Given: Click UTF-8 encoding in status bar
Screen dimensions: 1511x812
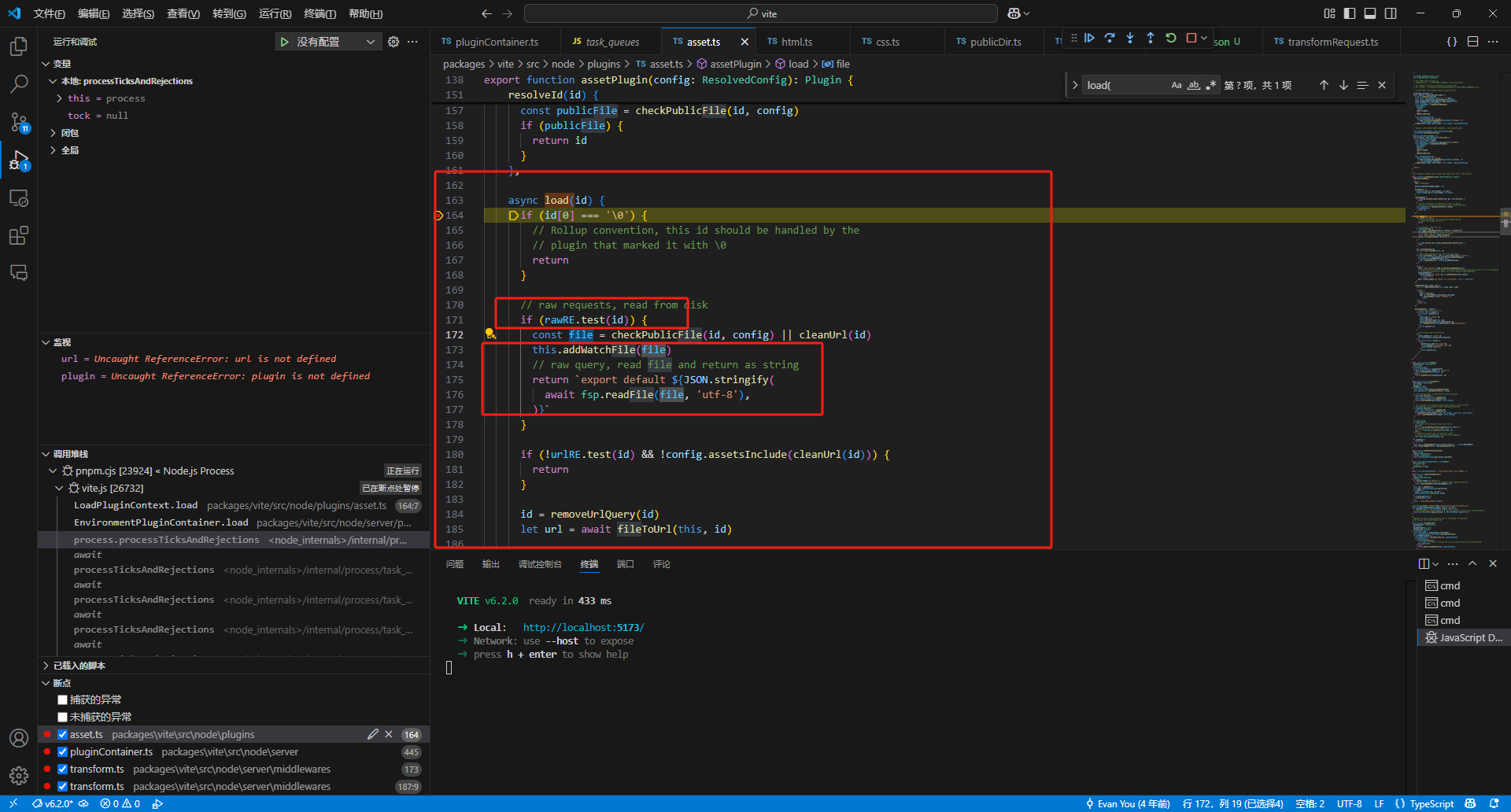Looking at the screenshot, I should 1350,803.
